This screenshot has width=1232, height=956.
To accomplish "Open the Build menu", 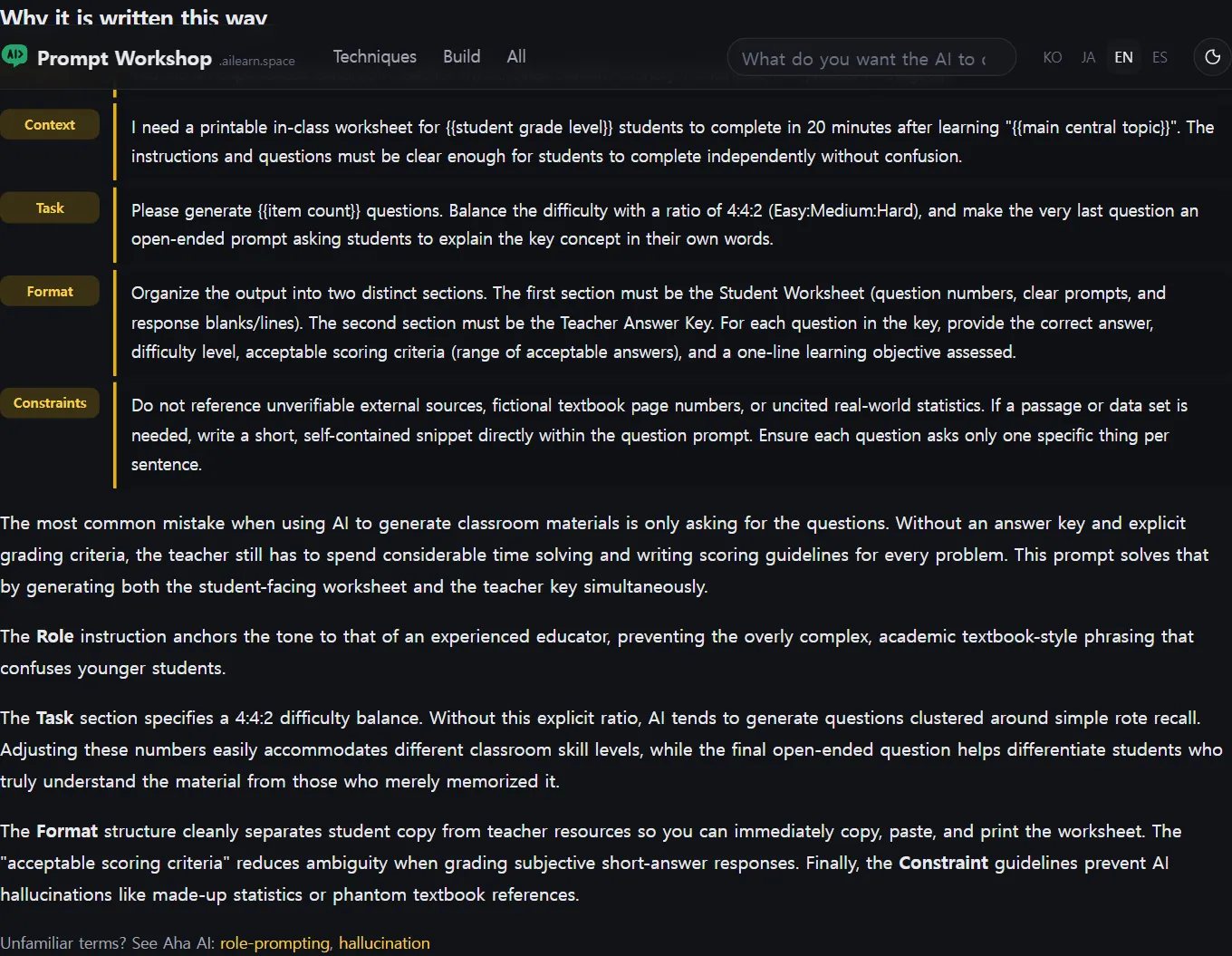I will [x=462, y=56].
